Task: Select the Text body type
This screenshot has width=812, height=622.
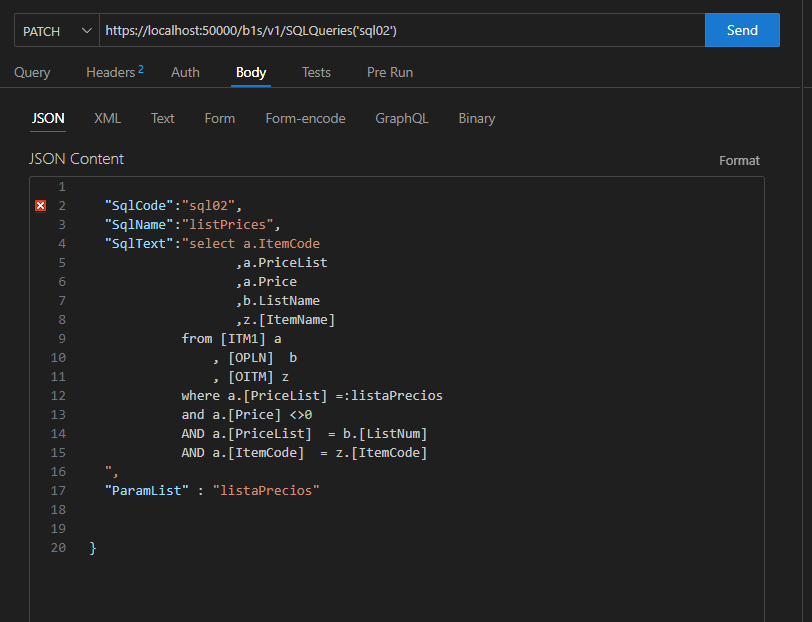Action: coord(162,118)
